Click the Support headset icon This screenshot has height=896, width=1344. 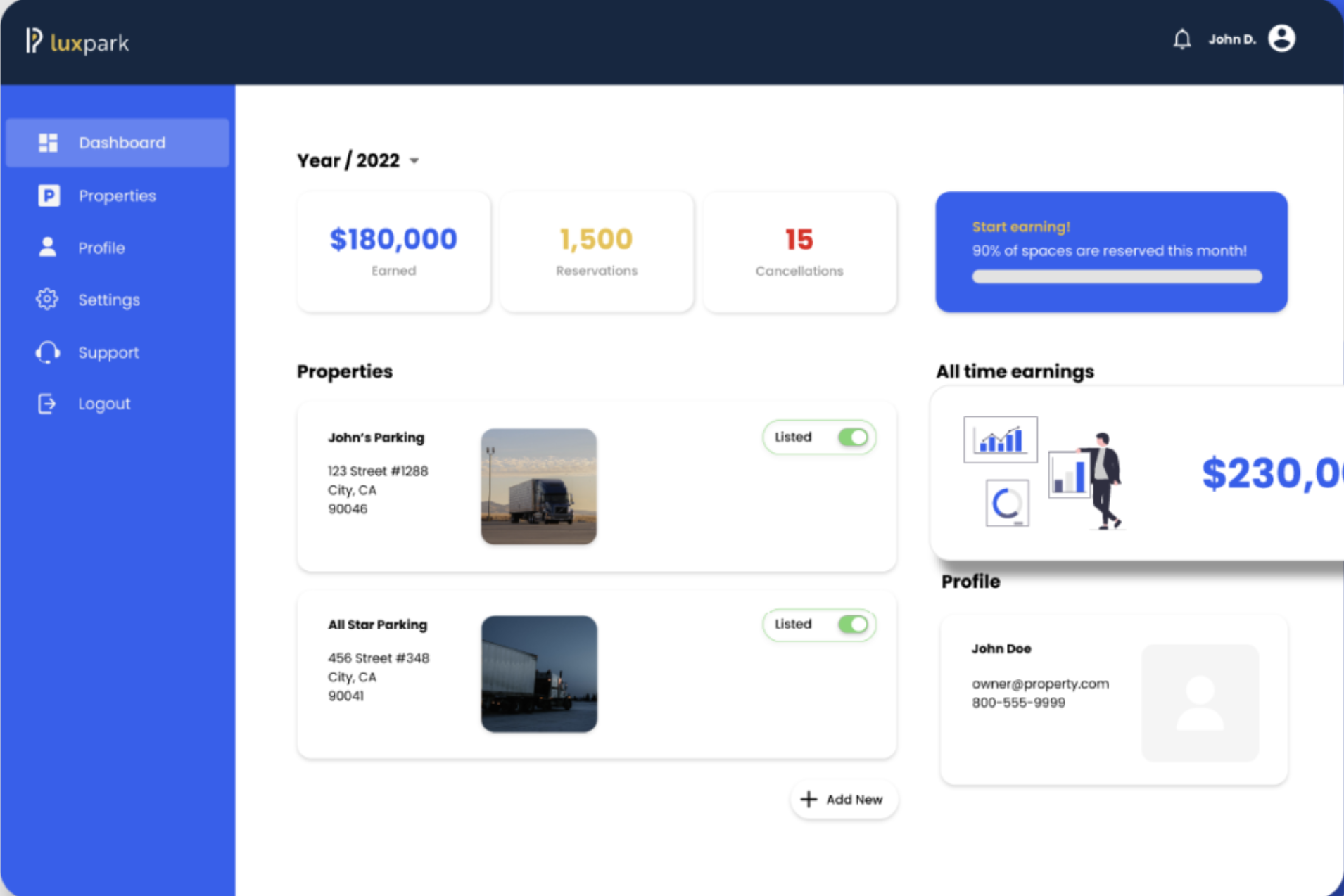pos(47,352)
